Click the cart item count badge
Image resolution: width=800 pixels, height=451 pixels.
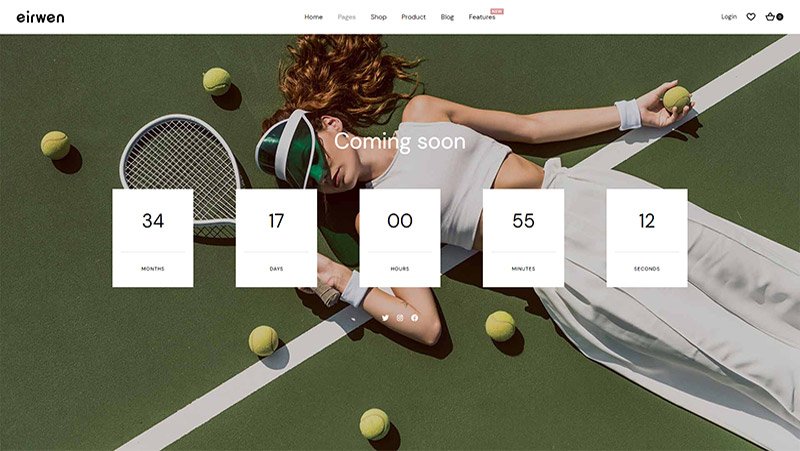click(780, 17)
